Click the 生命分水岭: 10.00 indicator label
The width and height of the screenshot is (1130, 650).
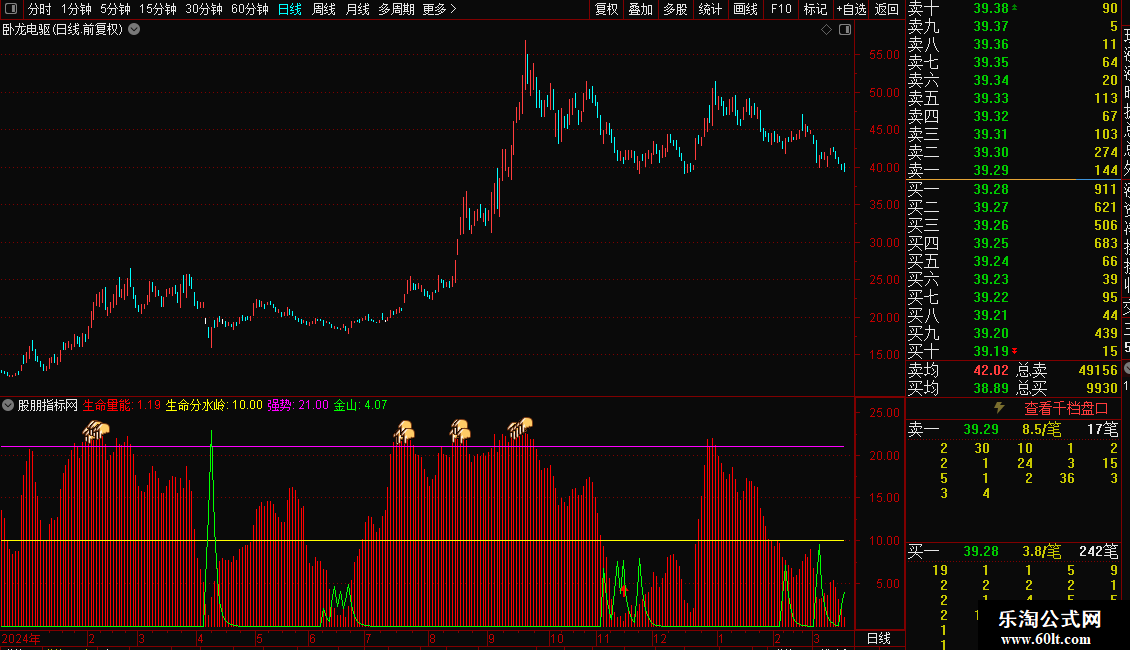pyautogui.click(x=214, y=405)
